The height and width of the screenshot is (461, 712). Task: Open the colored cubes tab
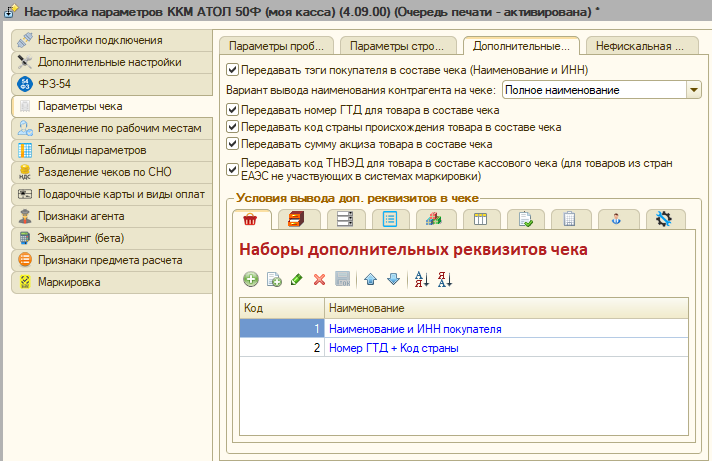[434, 219]
